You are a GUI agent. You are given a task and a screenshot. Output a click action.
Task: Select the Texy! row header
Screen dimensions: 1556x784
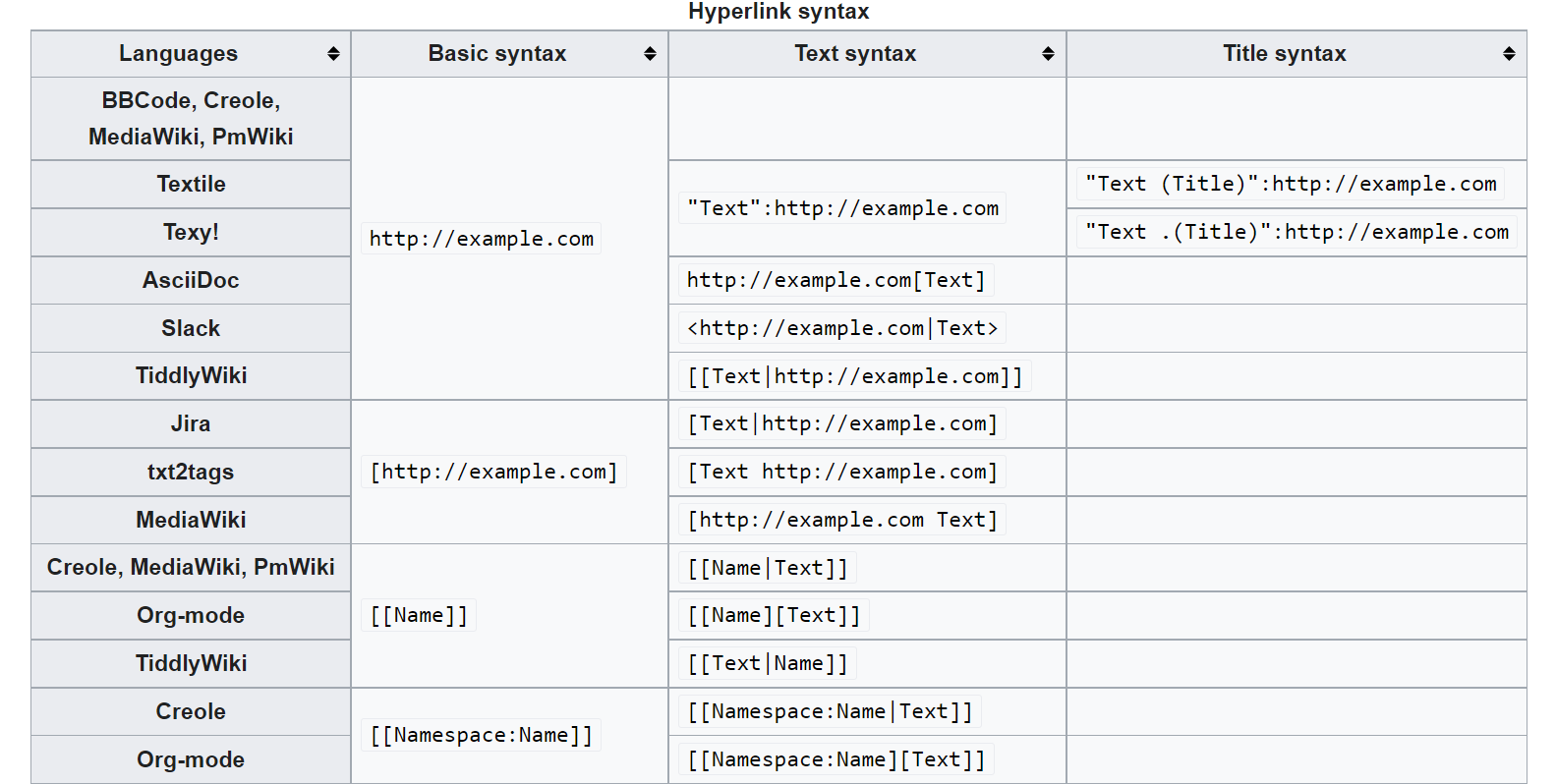[x=191, y=233]
